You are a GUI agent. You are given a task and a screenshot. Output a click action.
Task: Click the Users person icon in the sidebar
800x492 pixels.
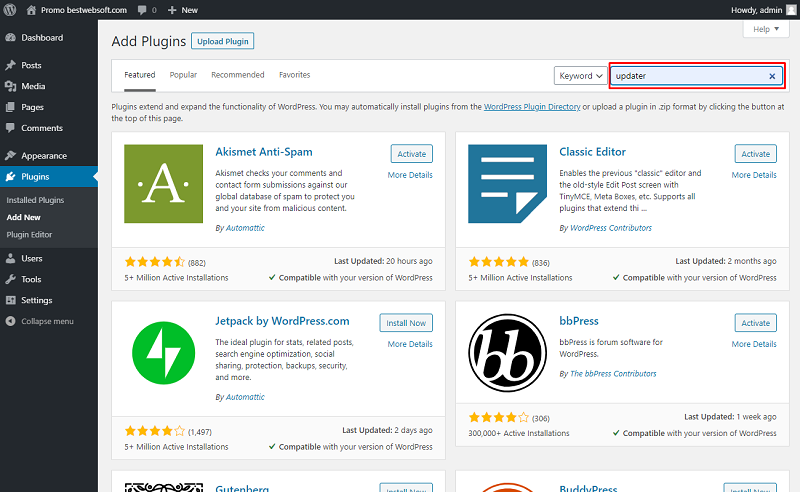click(10, 258)
